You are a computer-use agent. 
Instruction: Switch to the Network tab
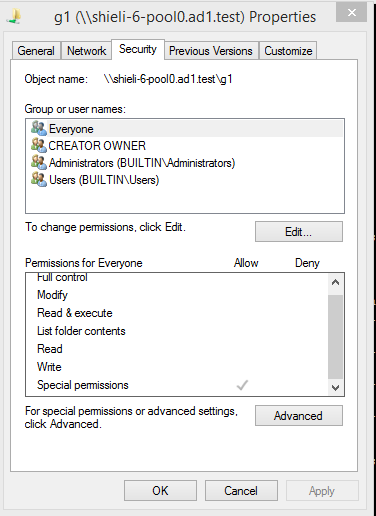86,51
